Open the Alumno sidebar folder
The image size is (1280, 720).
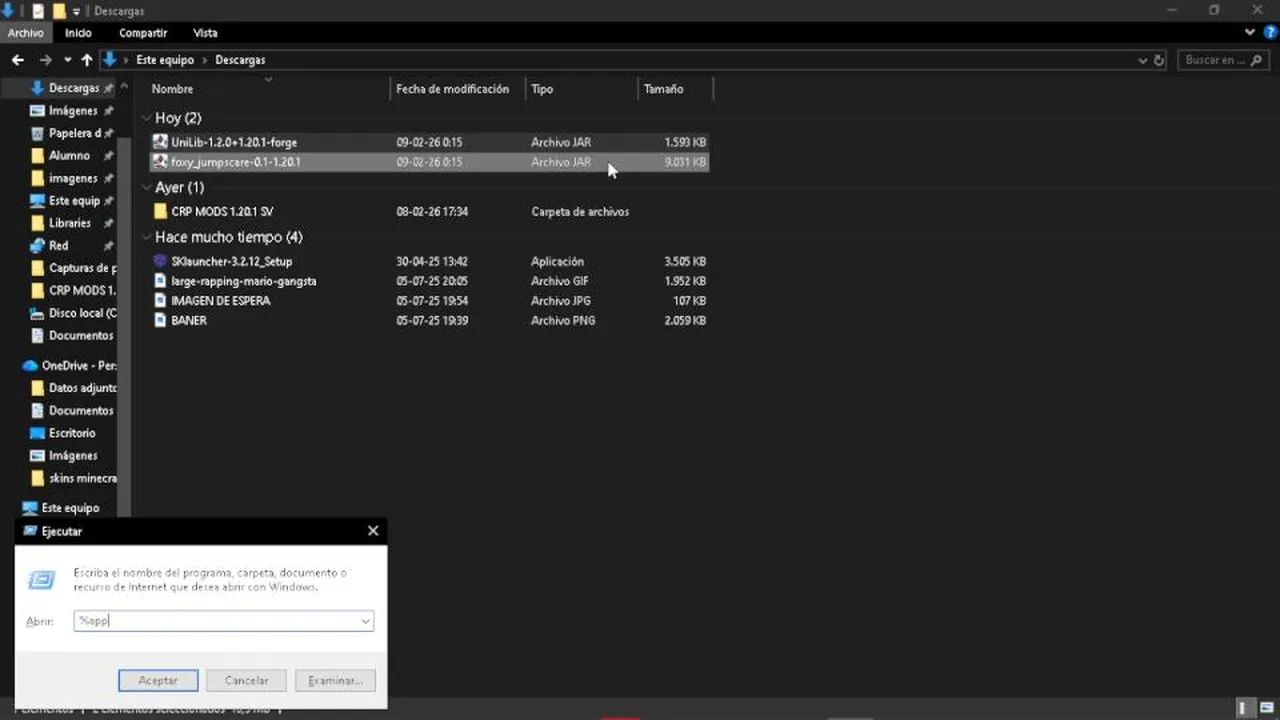click(x=69, y=156)
